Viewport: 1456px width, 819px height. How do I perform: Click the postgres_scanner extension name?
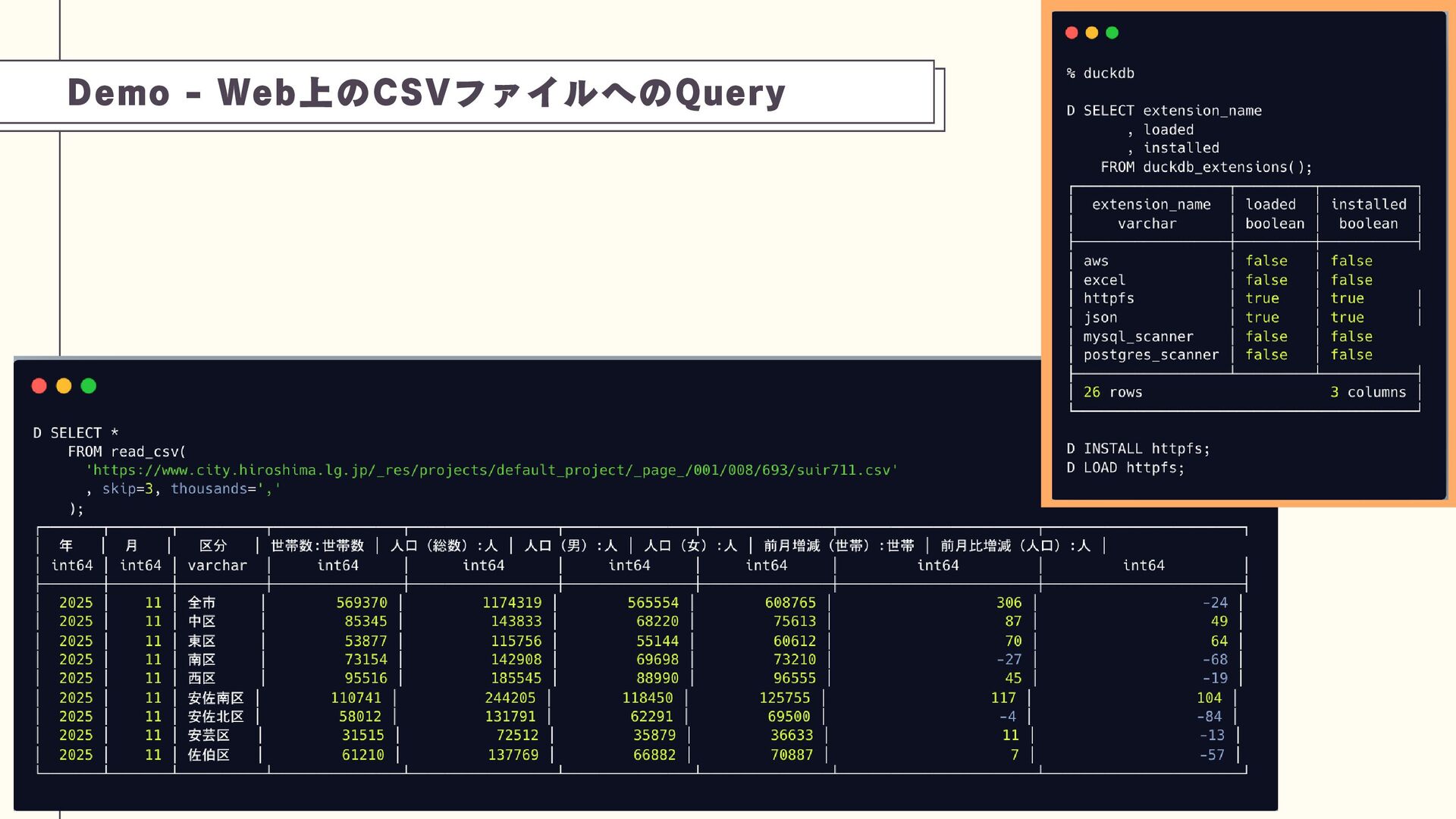pos(1150,355)
